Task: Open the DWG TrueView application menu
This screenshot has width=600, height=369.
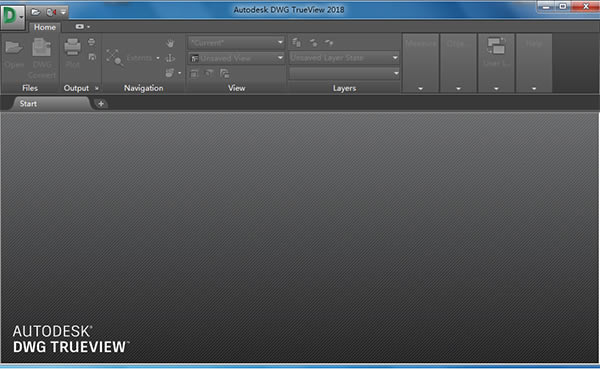Action: point(13,16)
